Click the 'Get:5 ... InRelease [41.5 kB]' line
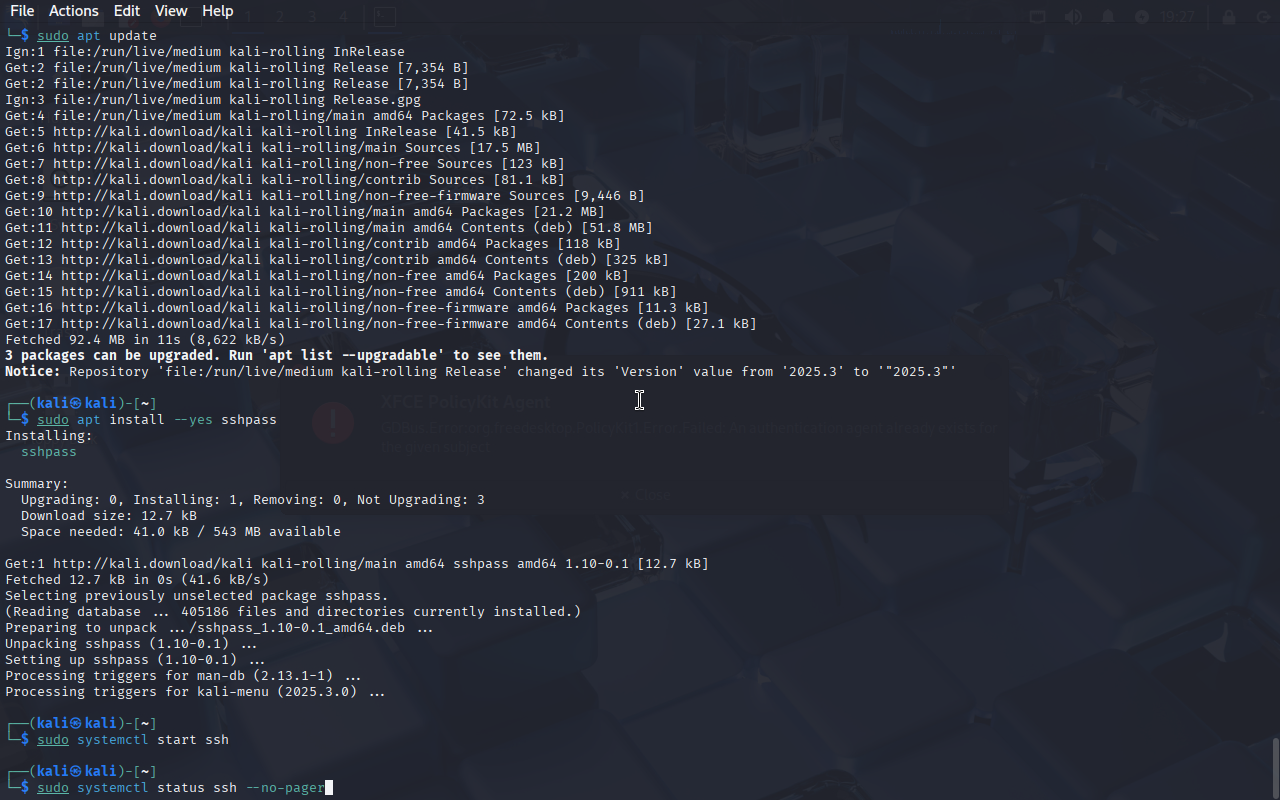The height and width of the screenshot is (800, 1280). click(x=261, y=132)
